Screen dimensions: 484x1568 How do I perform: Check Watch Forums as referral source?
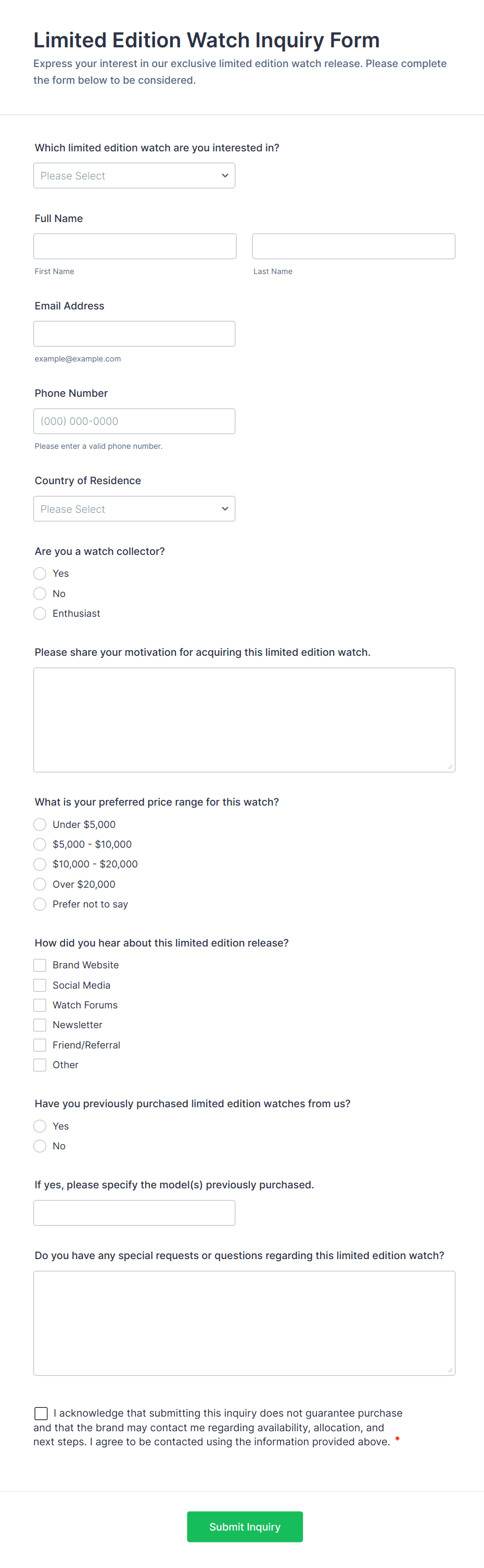(40, 1005)
